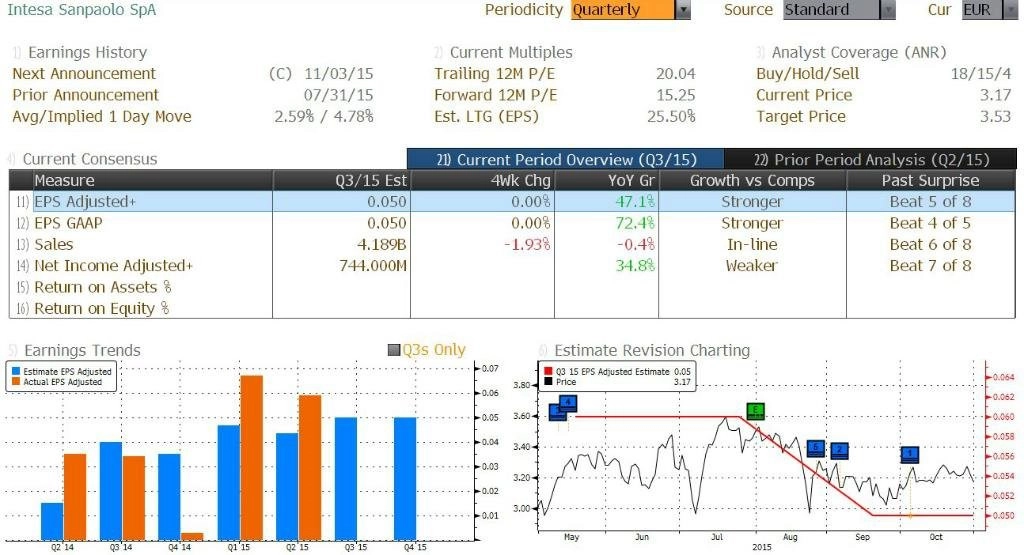Screen dimensions: 1024x555
Task: Click the In-line growth vs comps cell
Action: (x=752, y=244)
